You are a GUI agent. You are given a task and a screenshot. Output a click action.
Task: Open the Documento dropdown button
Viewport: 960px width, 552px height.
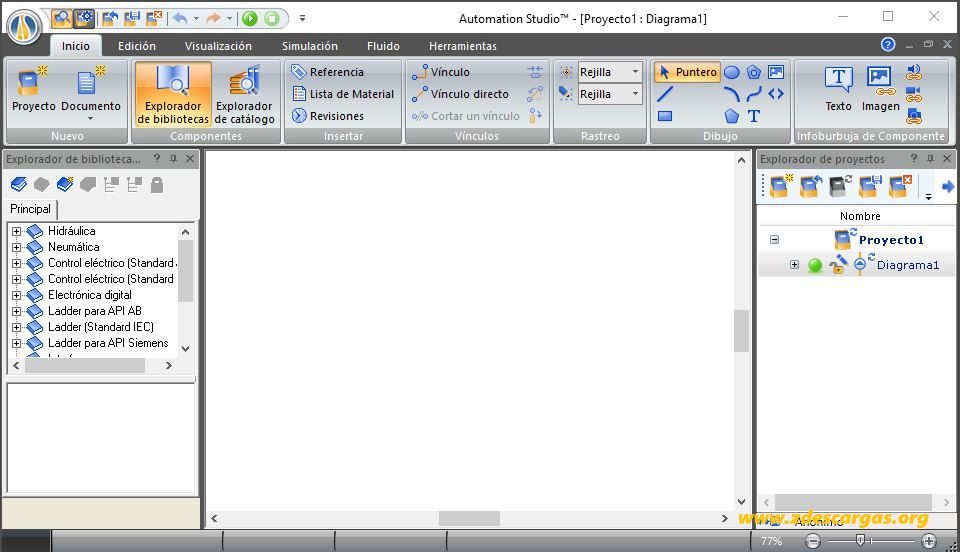click(91, 92)
